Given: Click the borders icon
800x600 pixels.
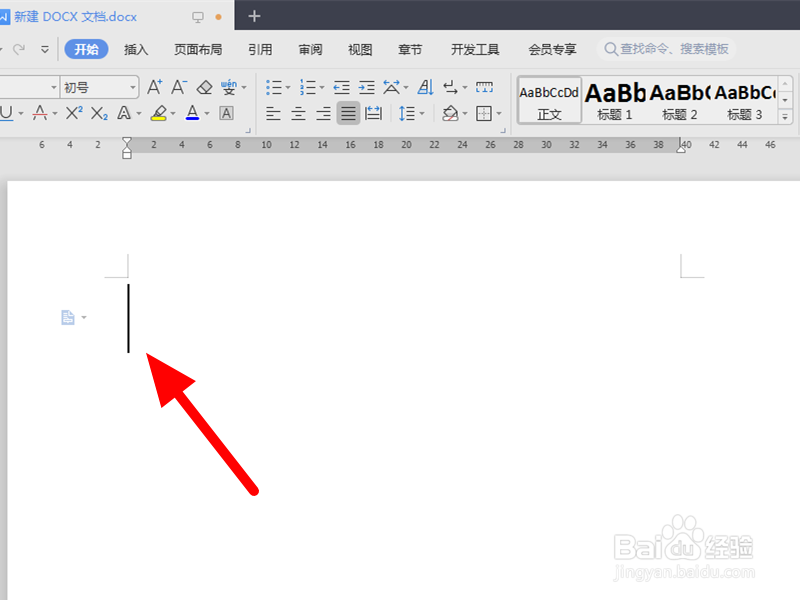Looking at the screenshot, I should tap(484, 113).
